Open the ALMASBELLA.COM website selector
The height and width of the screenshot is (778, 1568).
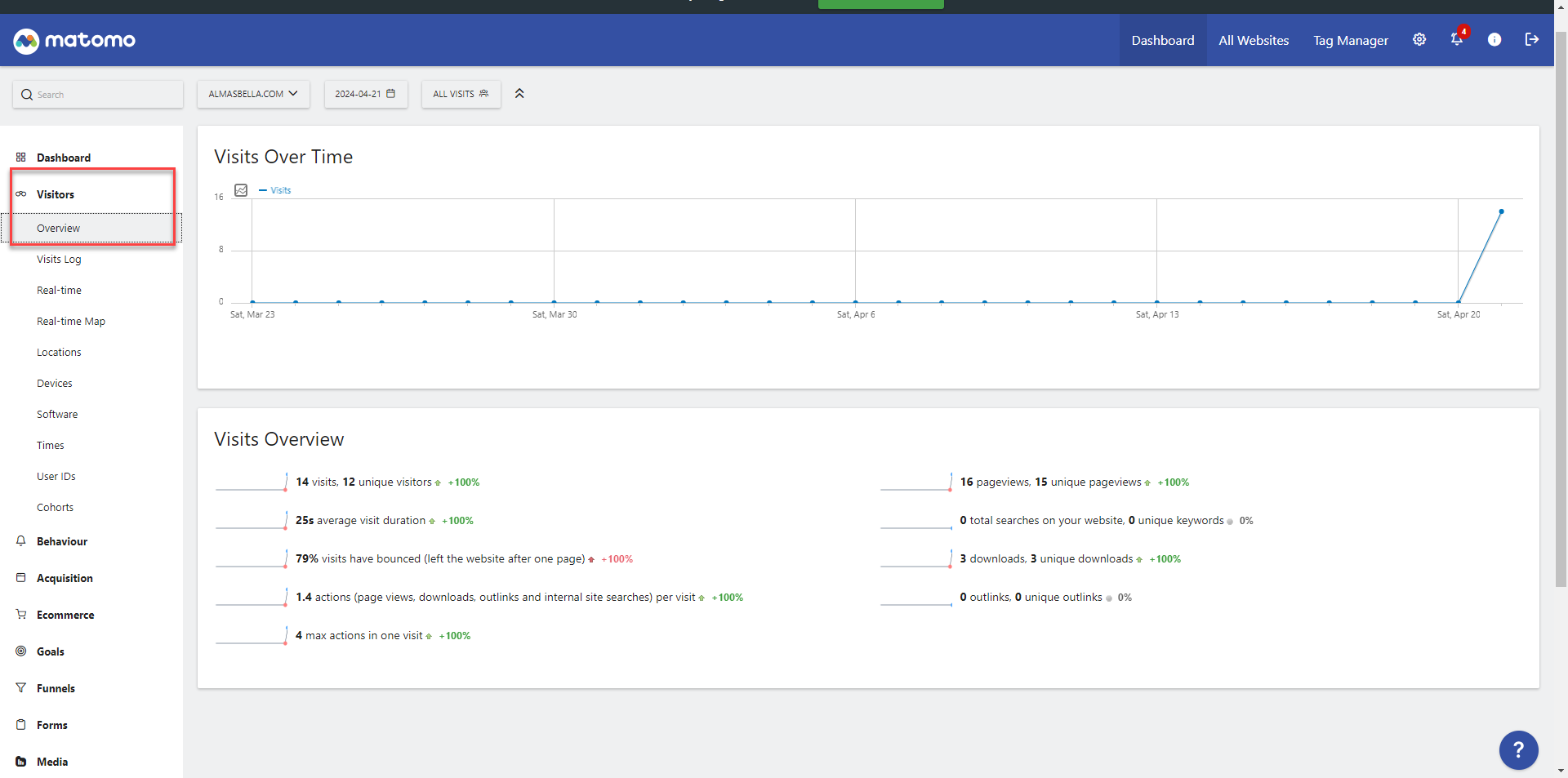tap(253, 94)
